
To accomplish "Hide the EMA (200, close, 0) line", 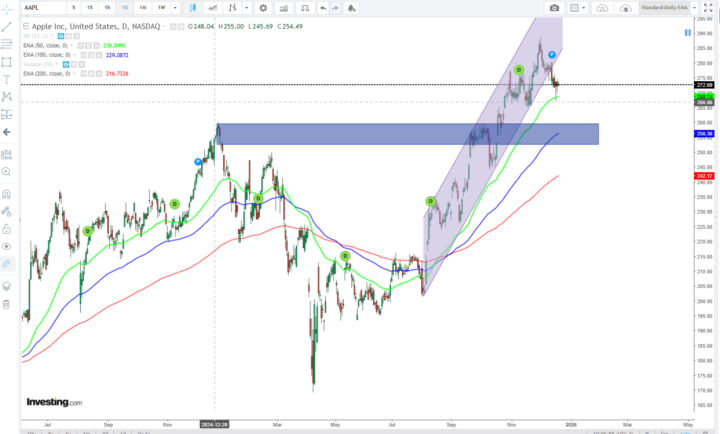I will tap(84, 73).
